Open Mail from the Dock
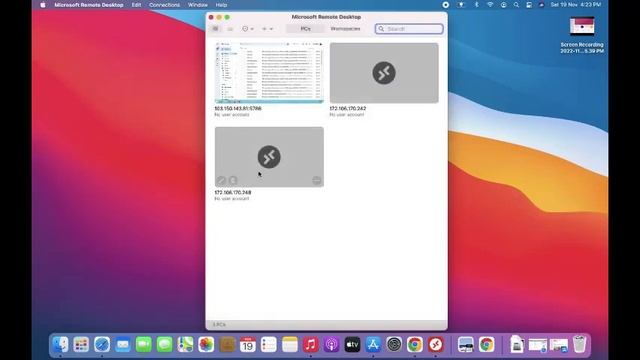640x360 pixels. (x=123, y=344)
